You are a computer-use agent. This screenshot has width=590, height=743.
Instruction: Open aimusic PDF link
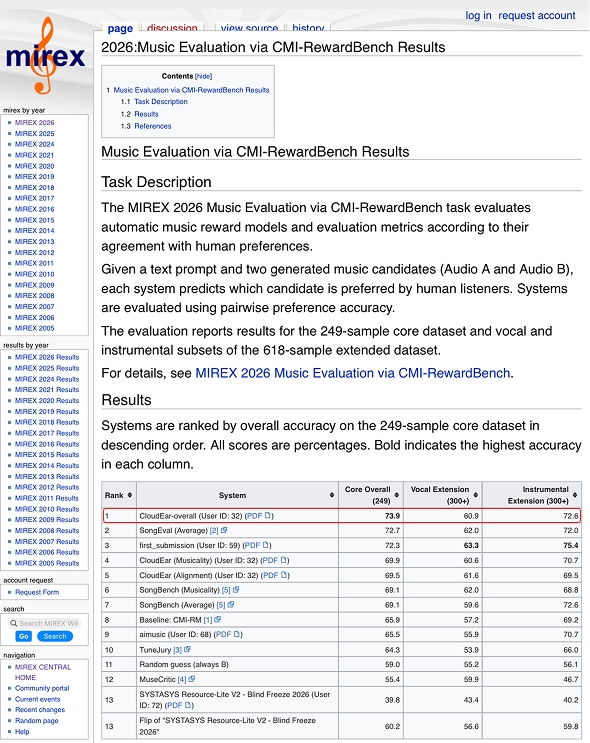pos(228,634)
